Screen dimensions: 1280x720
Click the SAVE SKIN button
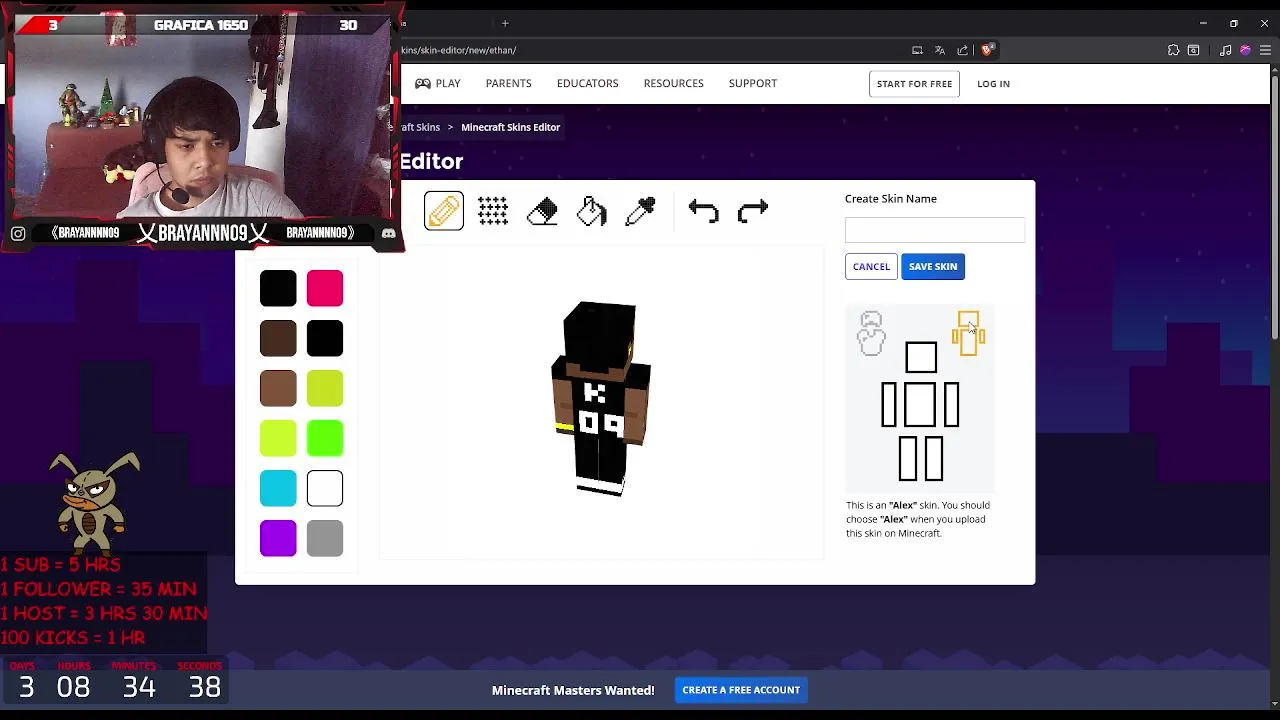tap(933, 266)
